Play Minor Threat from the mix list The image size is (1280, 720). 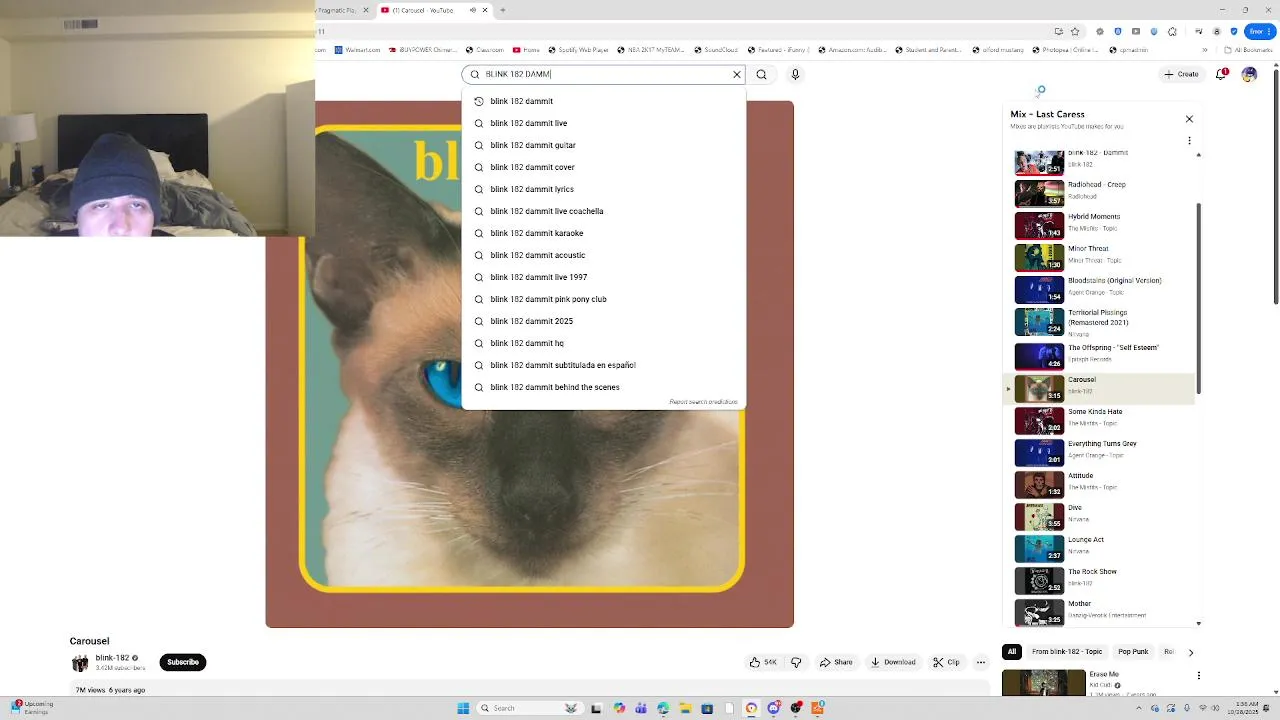pyautogui.click(x=1100, y=256)
